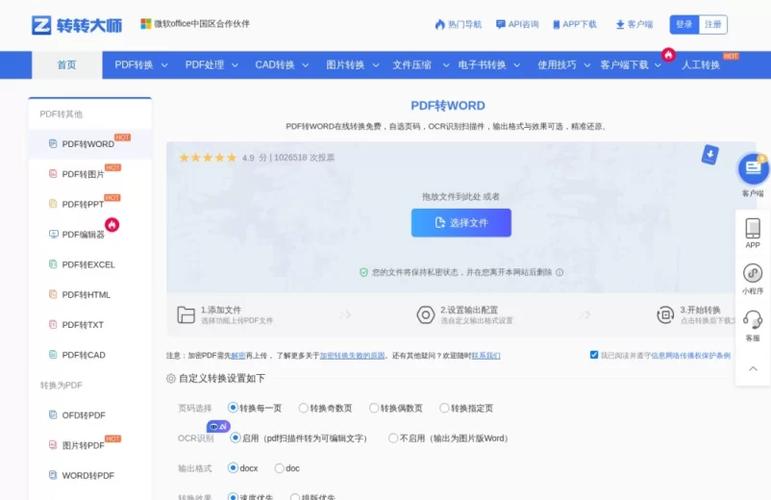Click the AI badge above OCR识别
771x500 pixels.
(218, 427)
